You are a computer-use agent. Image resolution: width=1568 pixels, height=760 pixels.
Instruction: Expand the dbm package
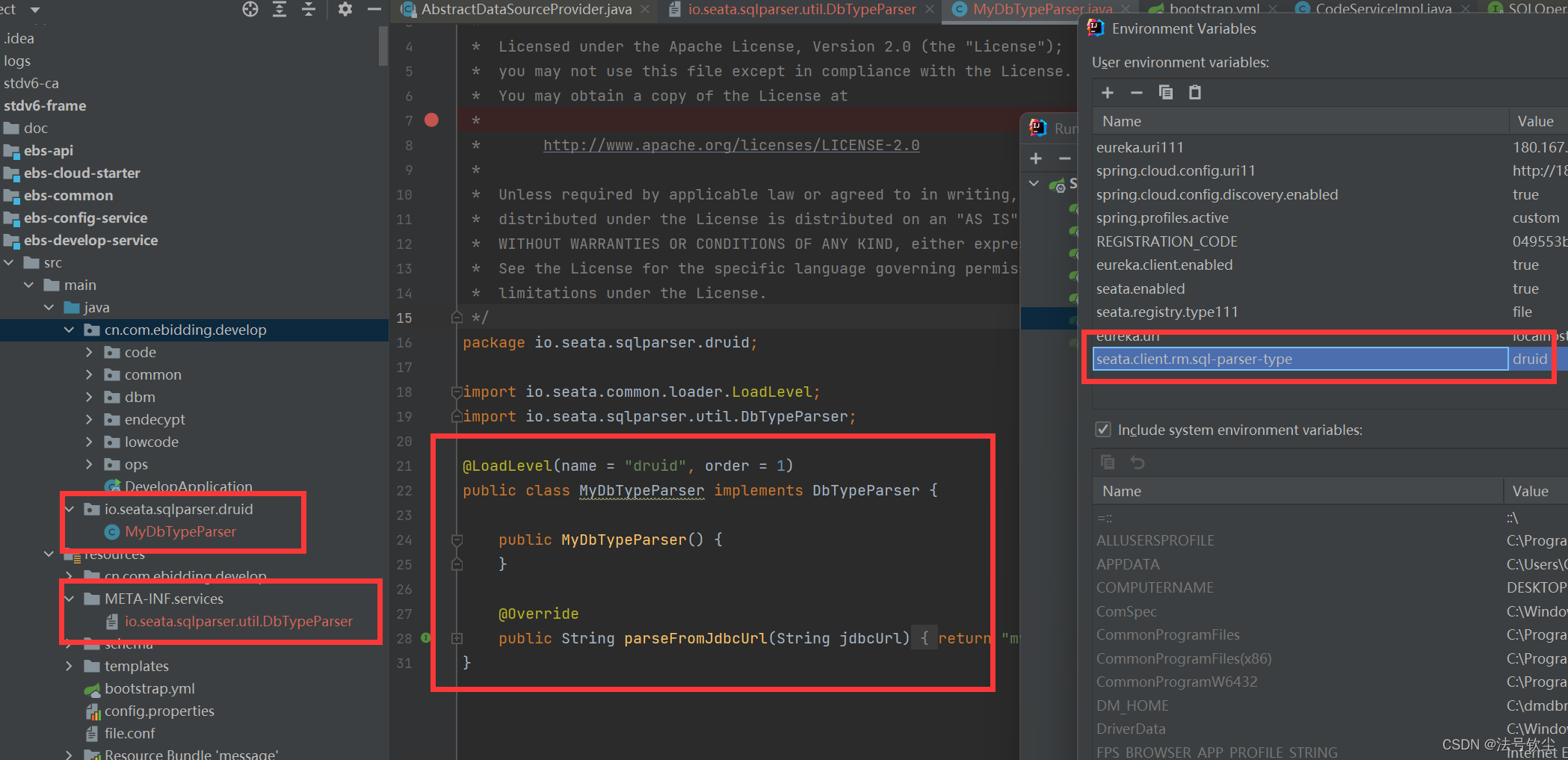pos(90,397)
